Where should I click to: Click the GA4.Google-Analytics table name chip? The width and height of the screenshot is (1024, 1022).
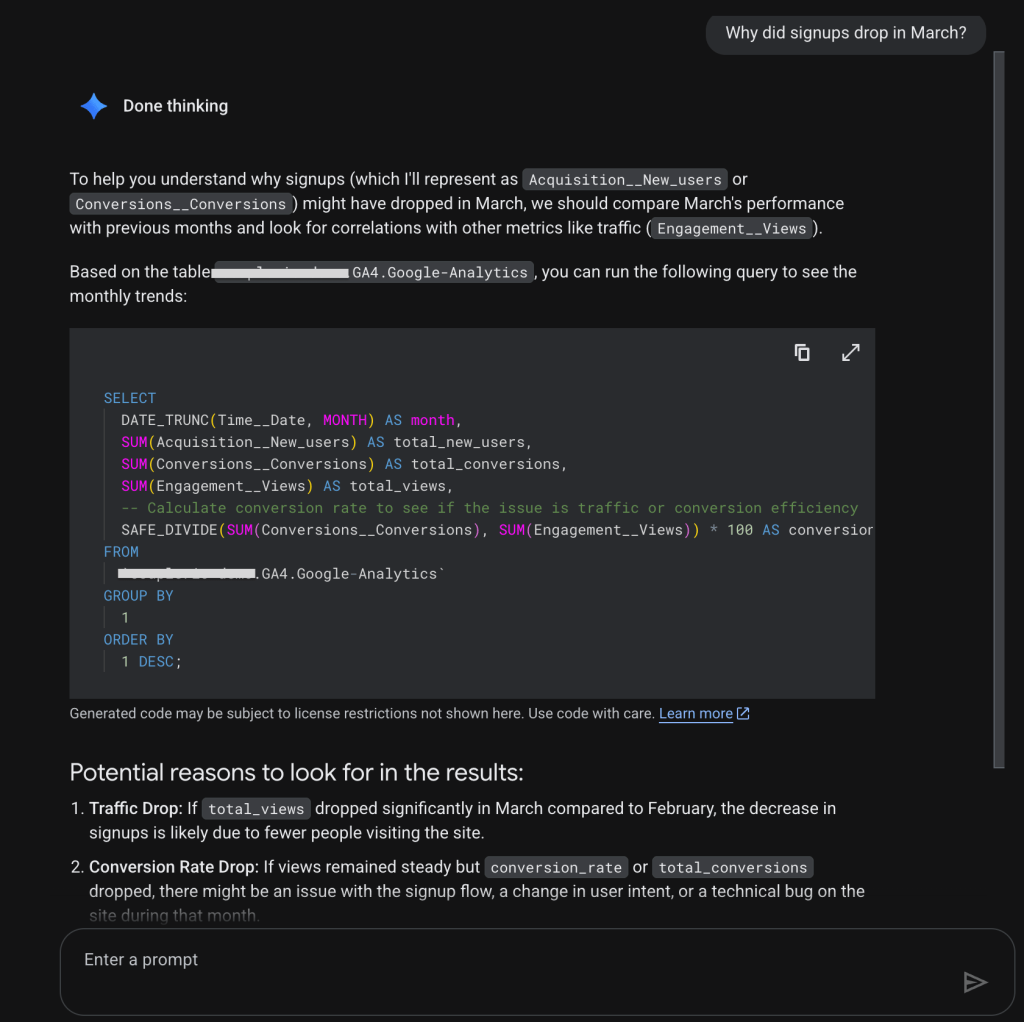[373, 272]
